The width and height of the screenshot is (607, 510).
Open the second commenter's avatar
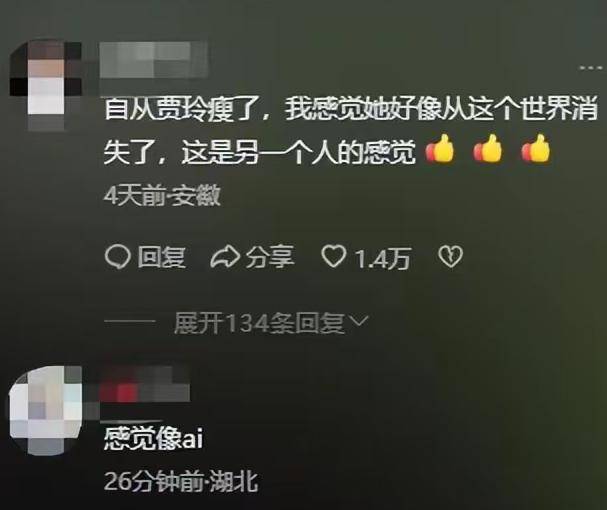(x=45, y=410)
